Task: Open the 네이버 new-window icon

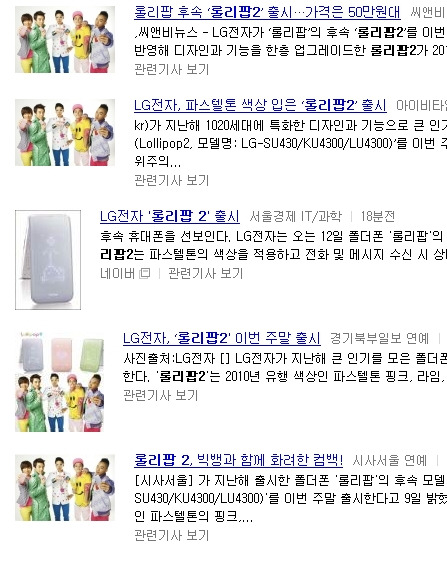Action: coord(146,273)
